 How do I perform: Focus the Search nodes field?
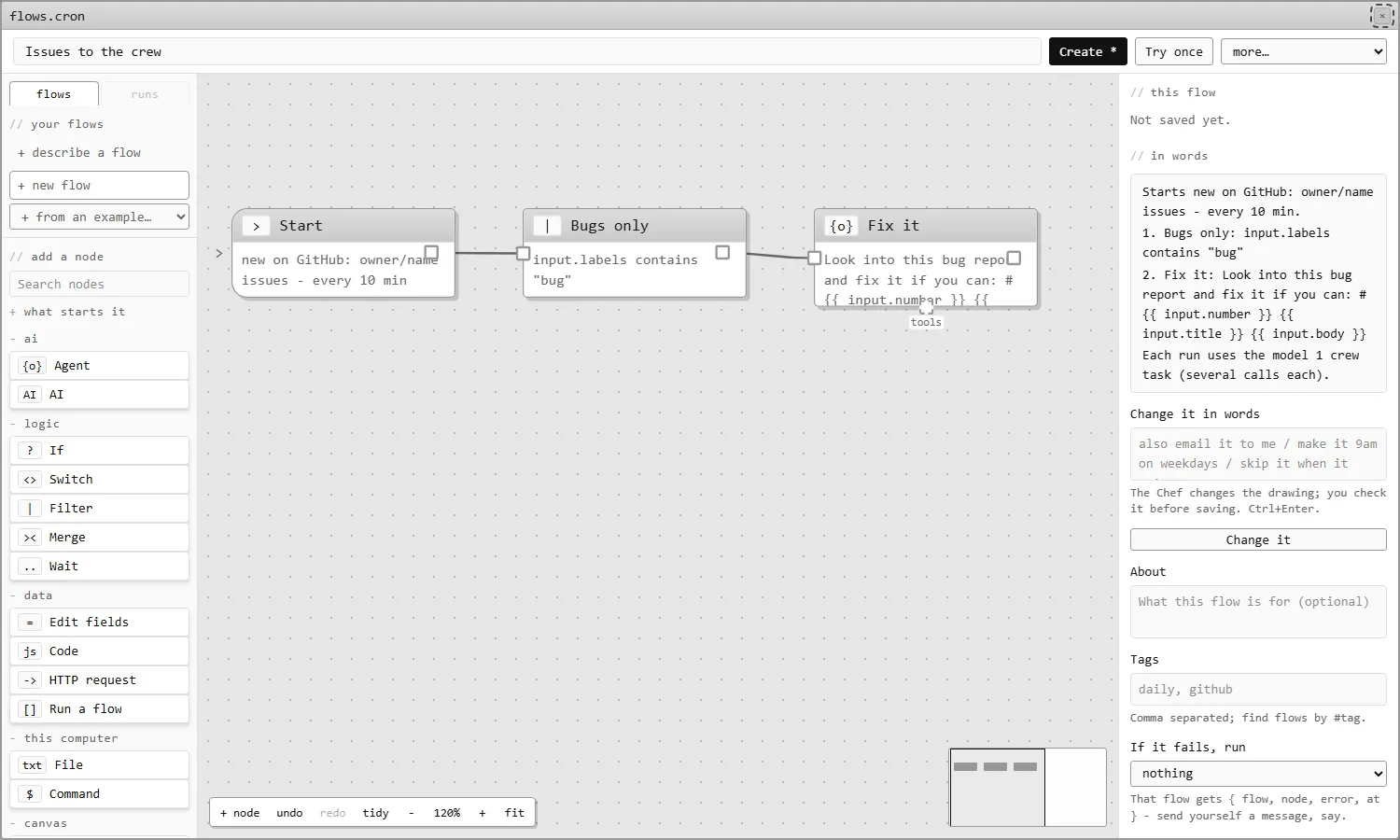[99, 284]
